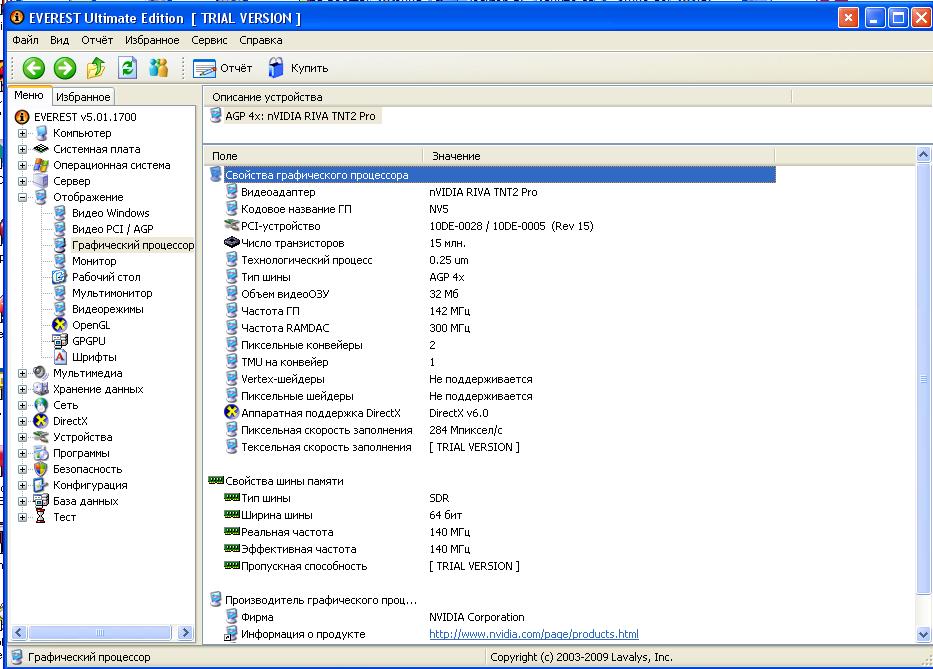The width and height of the screenshot is (933, 669).
Task: Go back with green left arrow
Action: (34, 68)
